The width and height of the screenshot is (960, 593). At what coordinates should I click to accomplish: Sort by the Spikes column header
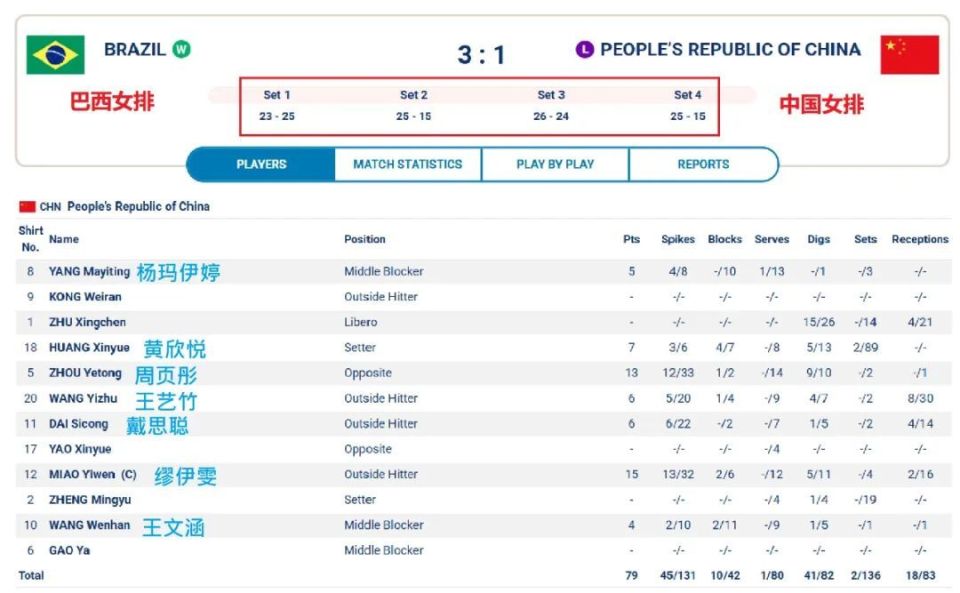pyautogui.click(x=678, y=239)
